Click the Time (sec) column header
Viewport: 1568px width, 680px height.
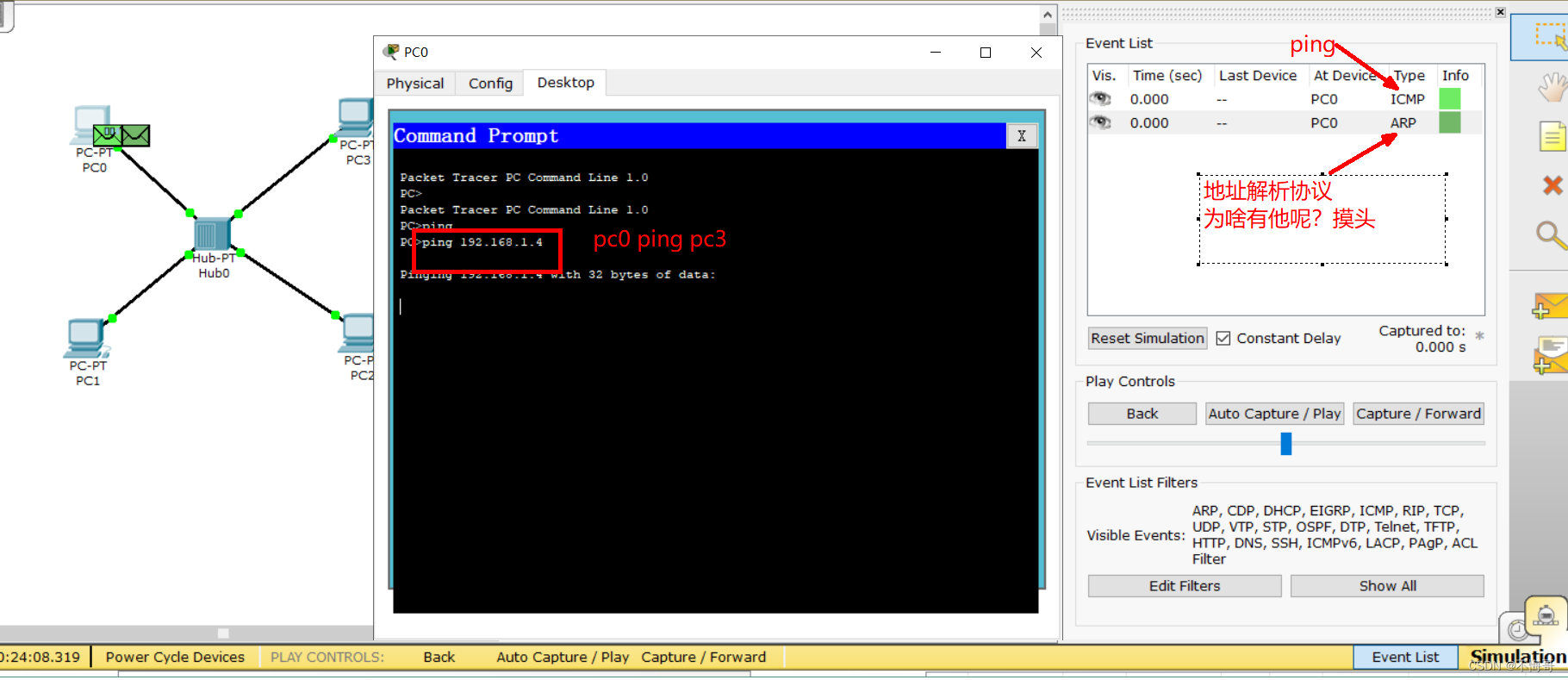coord(1167,76)
